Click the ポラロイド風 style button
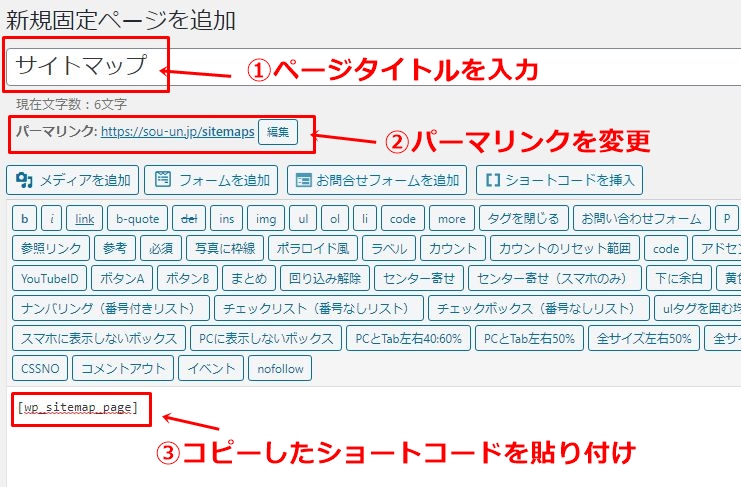The image size is (741, 487). click(313, 248)
